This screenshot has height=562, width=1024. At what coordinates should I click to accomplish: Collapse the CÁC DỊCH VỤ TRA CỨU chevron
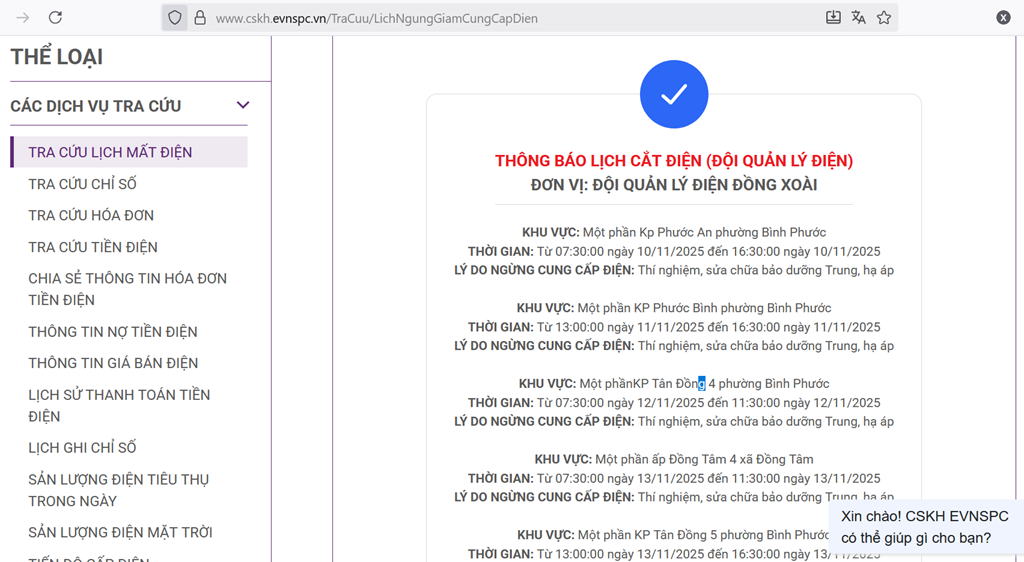click(242, 105)
